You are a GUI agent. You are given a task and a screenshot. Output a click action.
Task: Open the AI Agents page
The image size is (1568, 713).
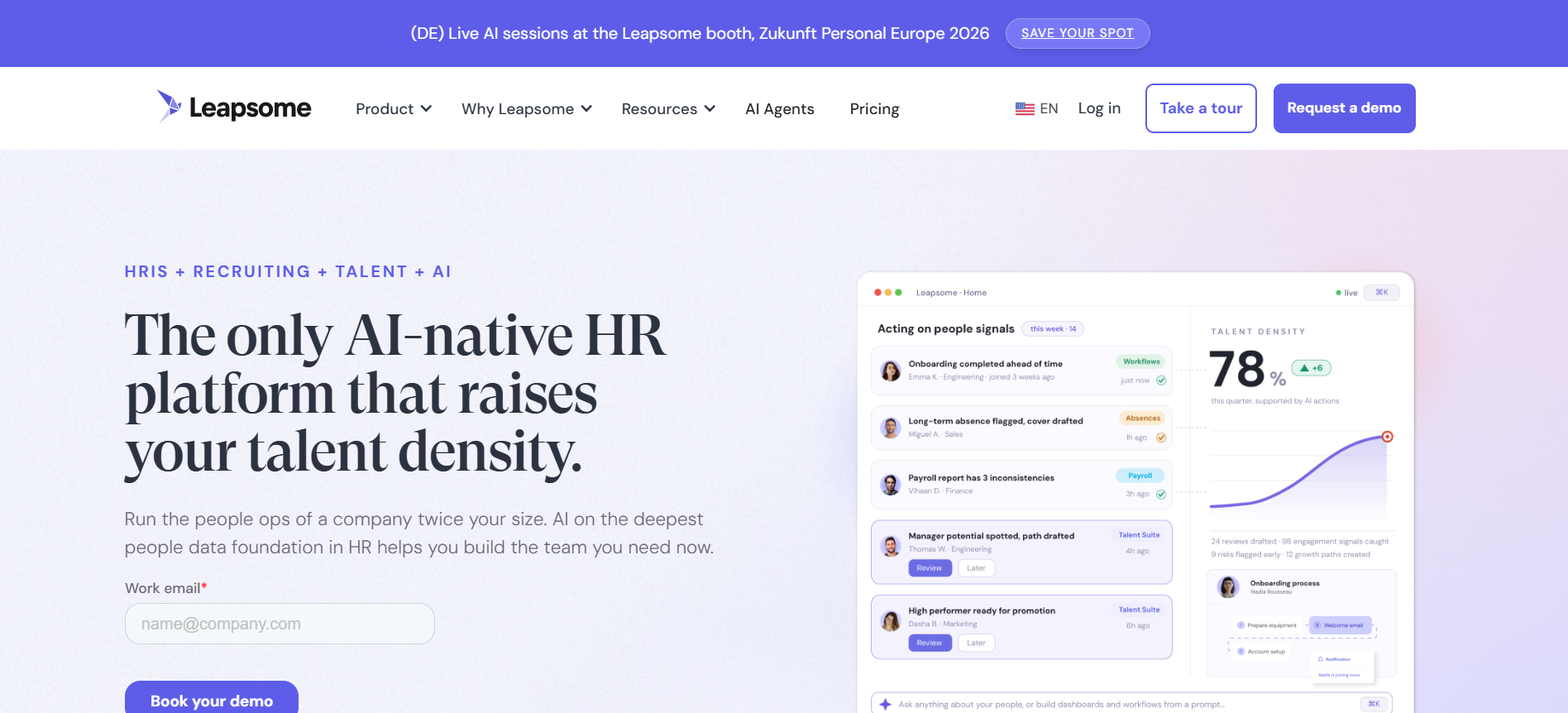(780, 109)
